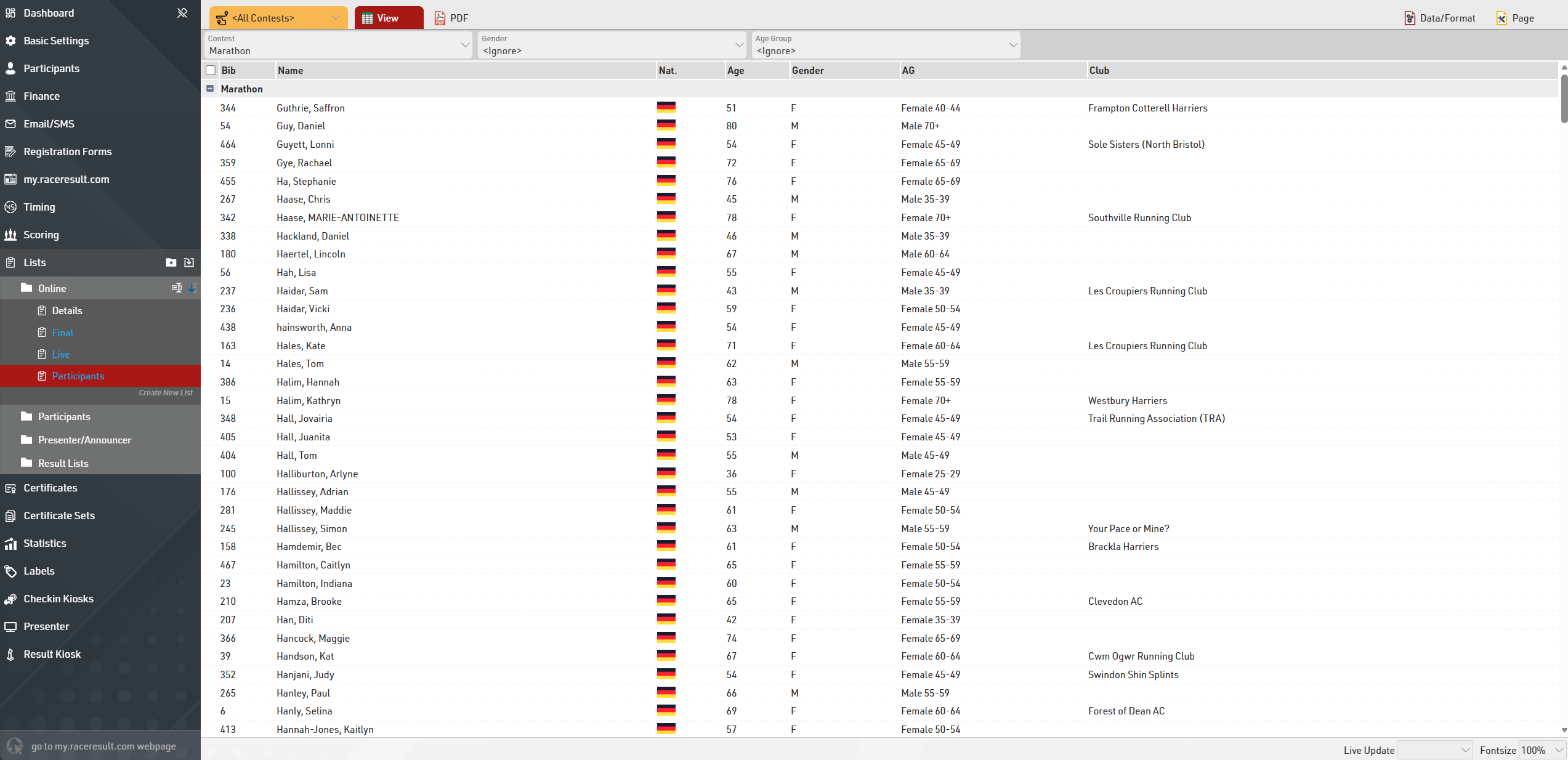Open the Timing section in the sidebar
Viewport: 1568px width, 760px height.
(39, 207)
